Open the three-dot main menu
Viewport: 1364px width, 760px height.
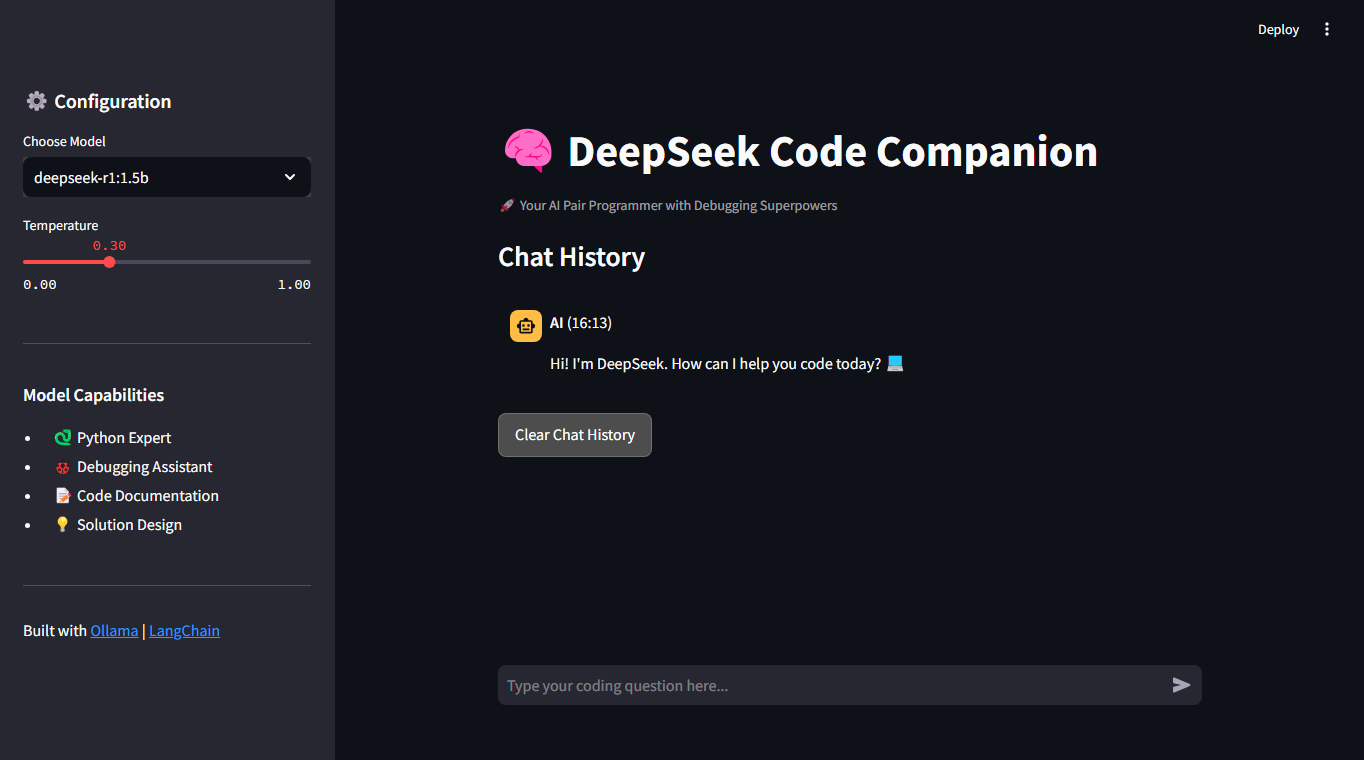(x=1327, y=29)
